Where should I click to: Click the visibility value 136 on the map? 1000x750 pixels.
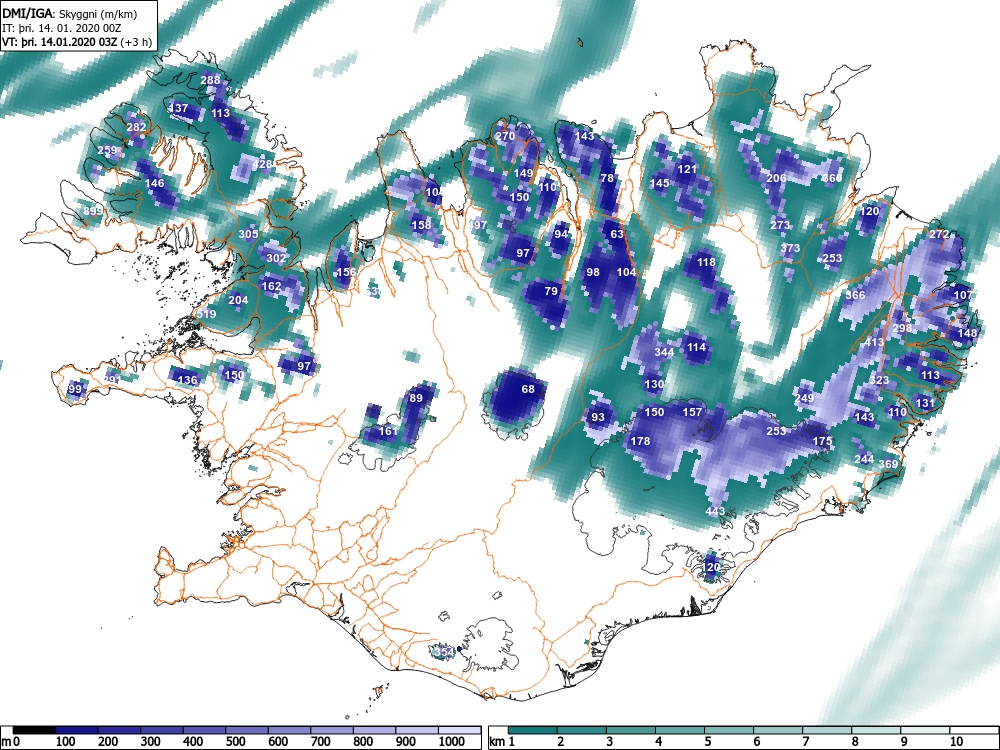click(188, 380)
